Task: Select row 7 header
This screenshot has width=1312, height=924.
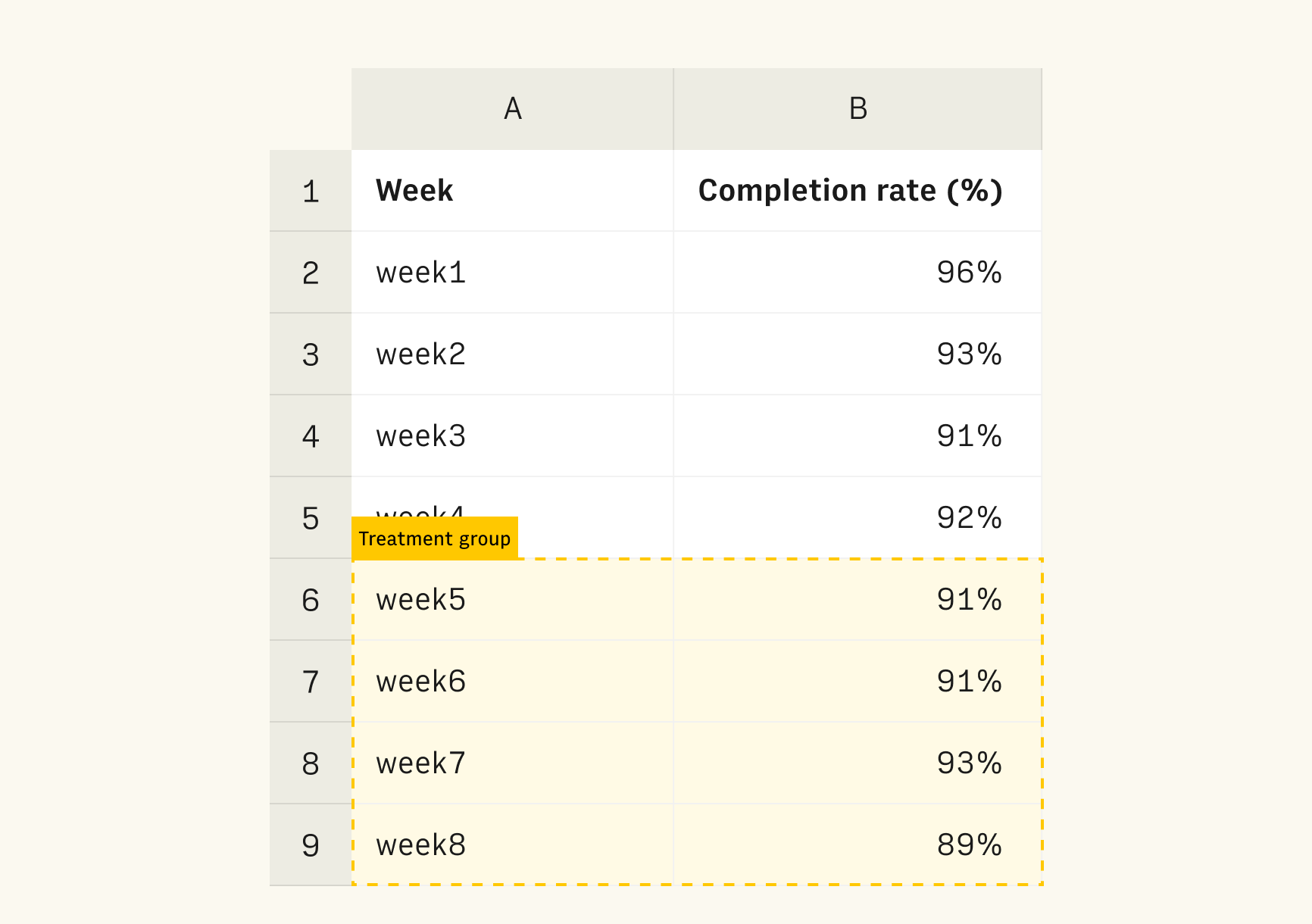Action: pos(311,682)
